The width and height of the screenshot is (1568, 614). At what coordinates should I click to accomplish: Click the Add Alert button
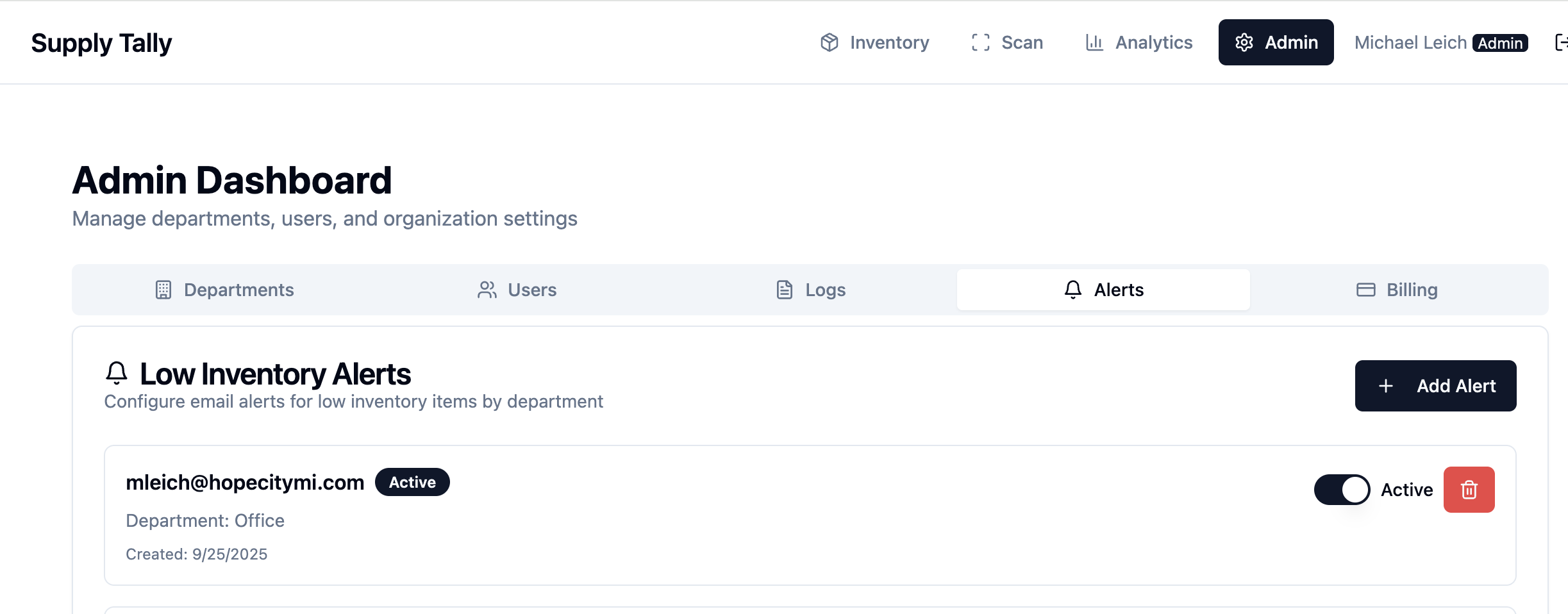pyautogui.click(x=1435, y=386)
